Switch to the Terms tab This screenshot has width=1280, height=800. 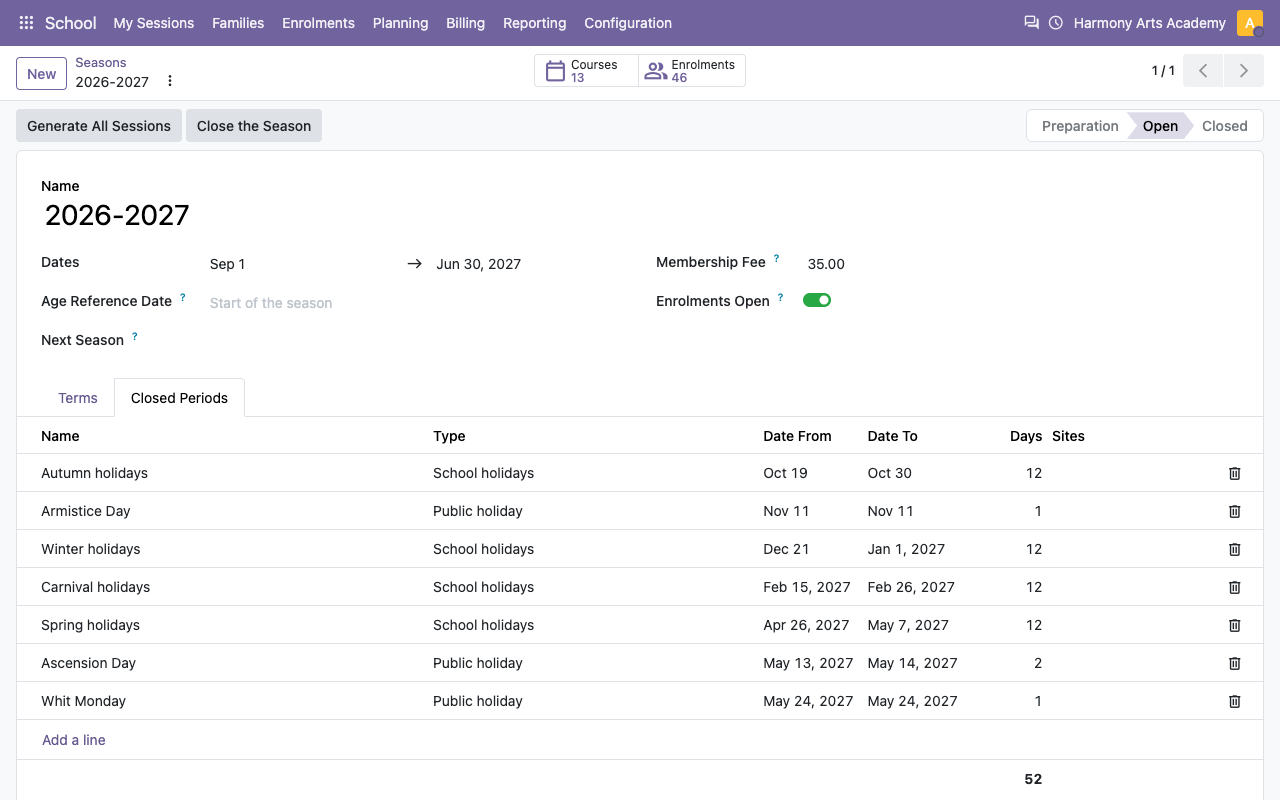78,398
